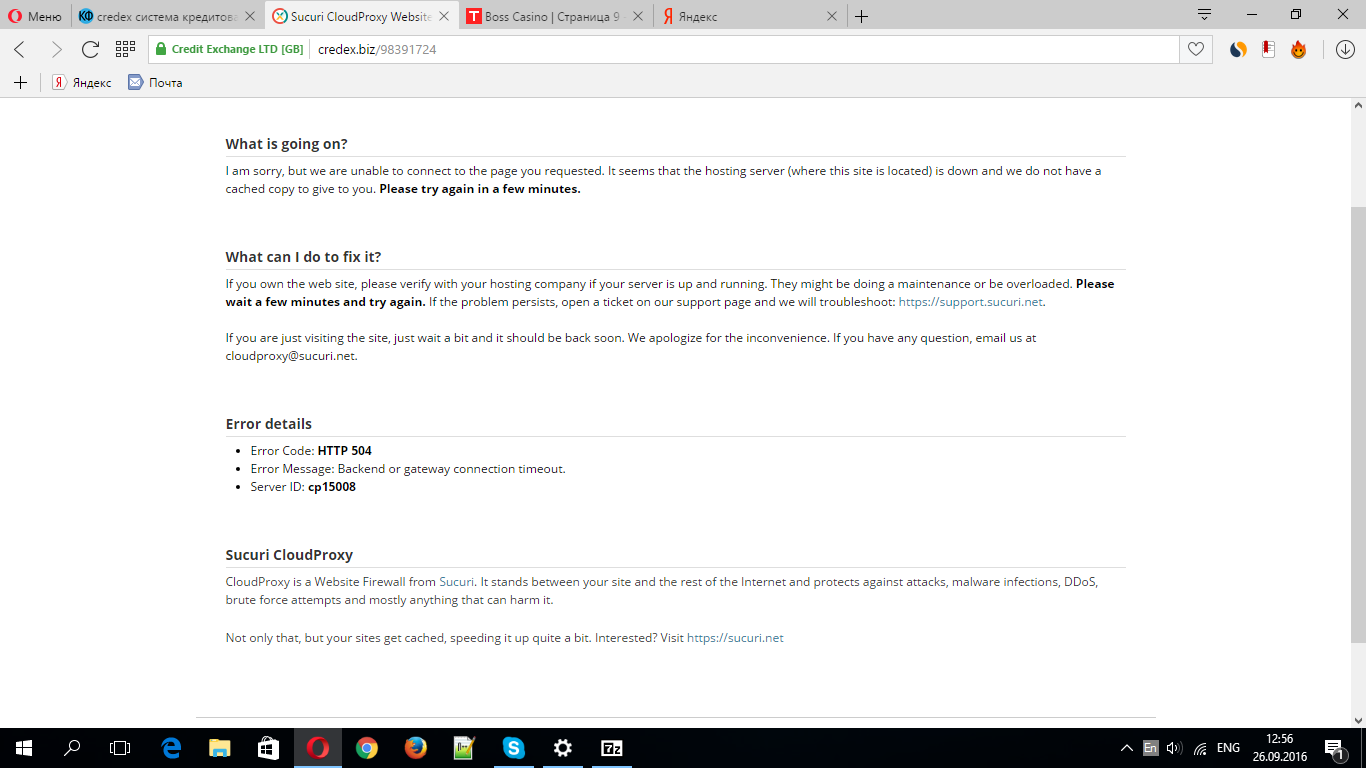Viewport: 1366px width, 768px height.
Task: Click the cloudproxy@sucuri.net email text
Action: [x=290, y=356]
